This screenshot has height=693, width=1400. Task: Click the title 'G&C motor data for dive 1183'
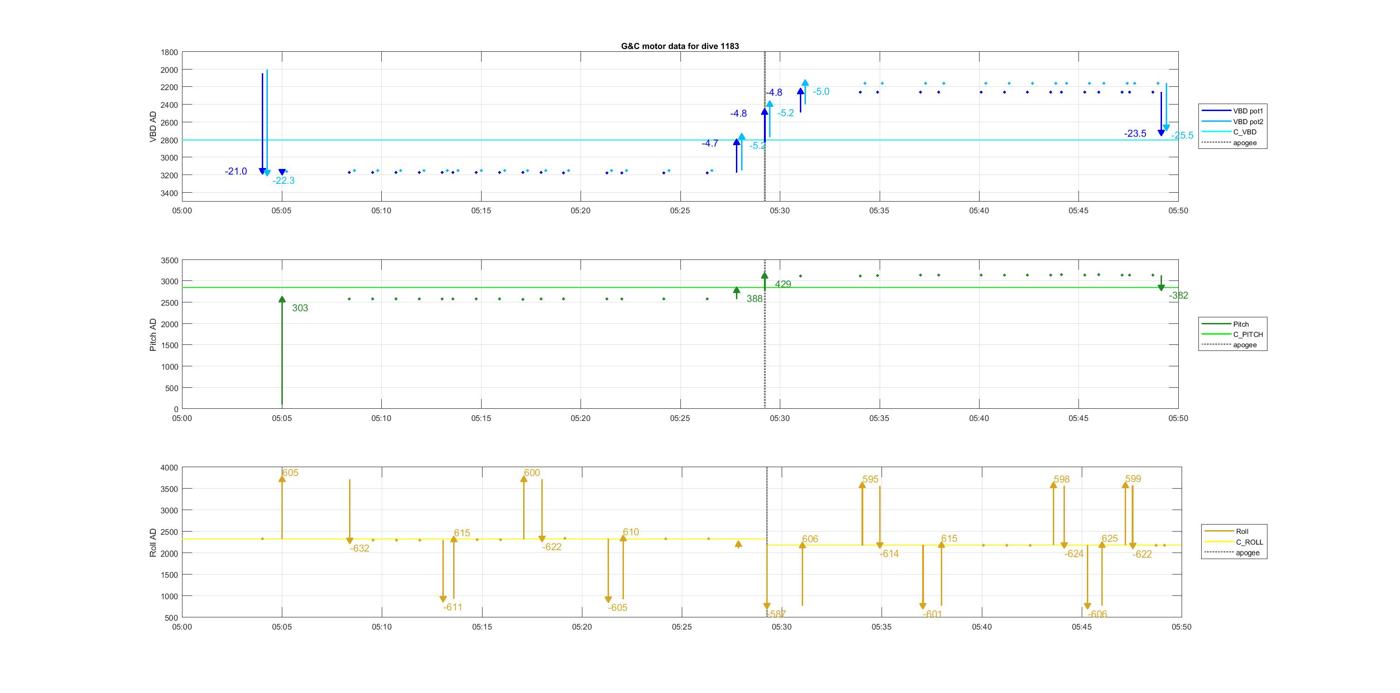(680, 46)
